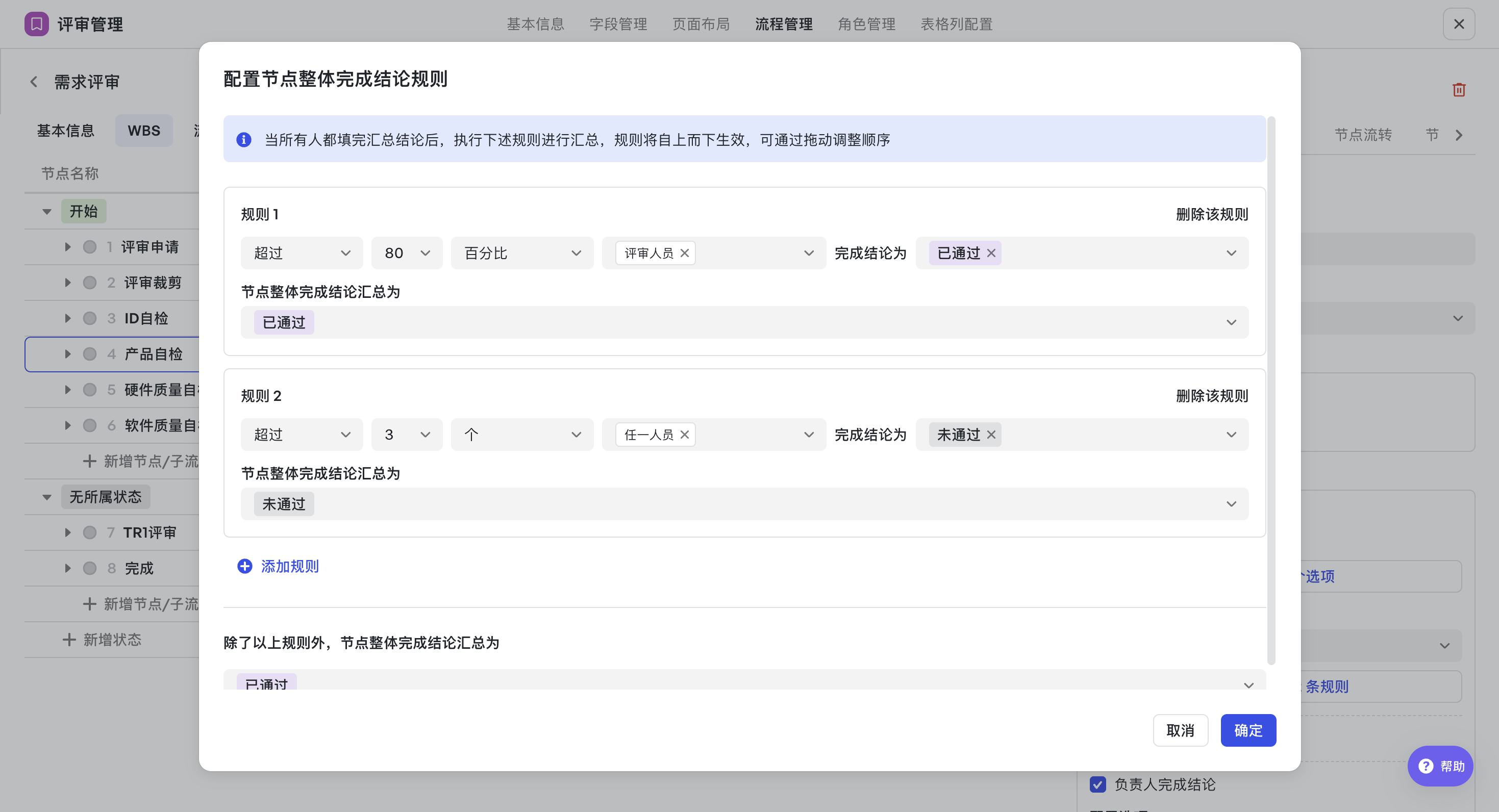Expand the 硬件质量自检 node row
The height and width of the screenshot is (812, 1499).
tap(67, 390)
